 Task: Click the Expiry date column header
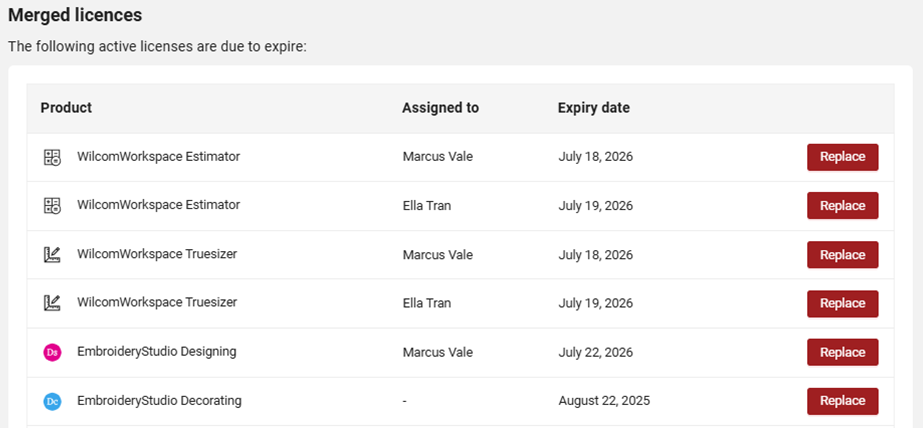tap(593, 108)
